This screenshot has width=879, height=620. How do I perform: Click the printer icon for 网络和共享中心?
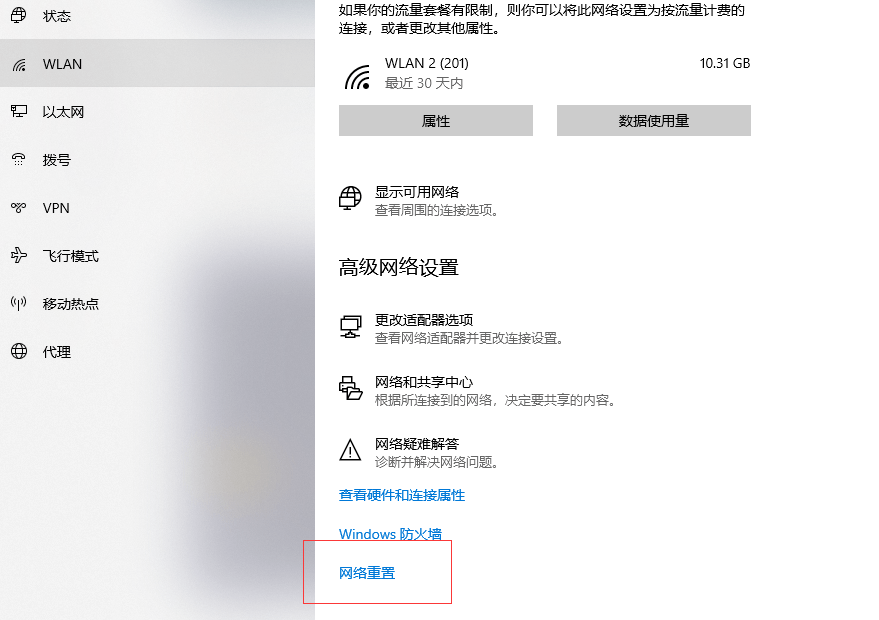(x=350, y=388)
